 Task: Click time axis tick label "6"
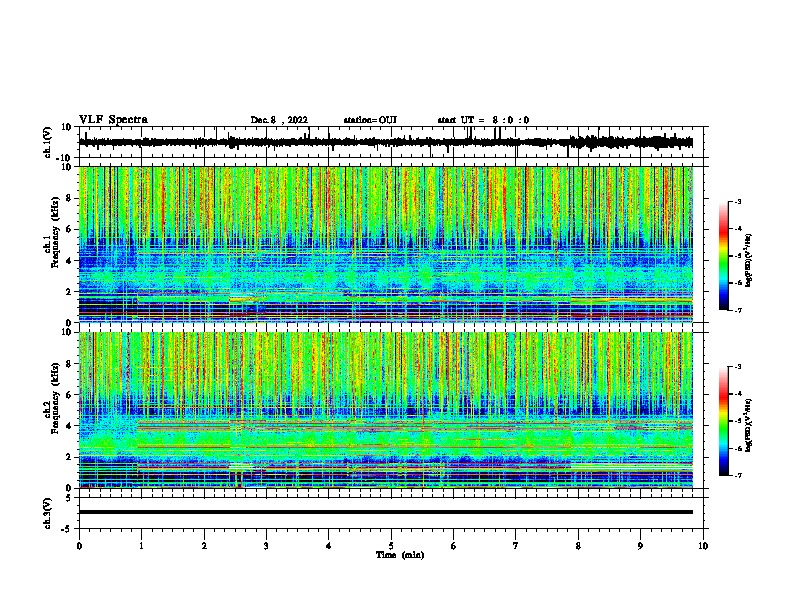[454, 546]
